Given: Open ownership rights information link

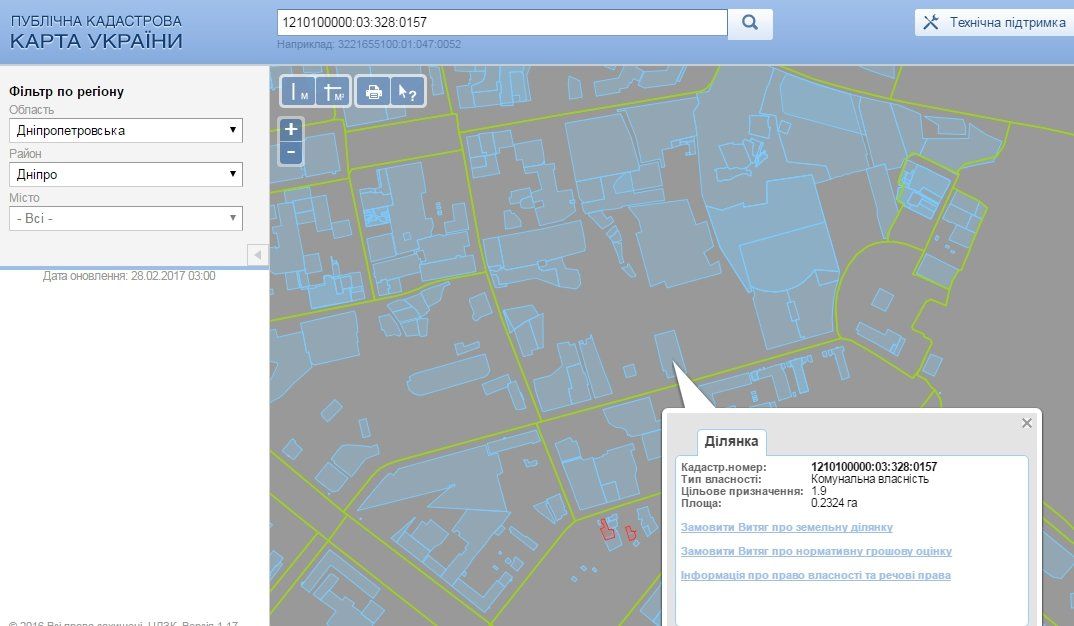Looking at the screenshot, I should pos(815,575).
